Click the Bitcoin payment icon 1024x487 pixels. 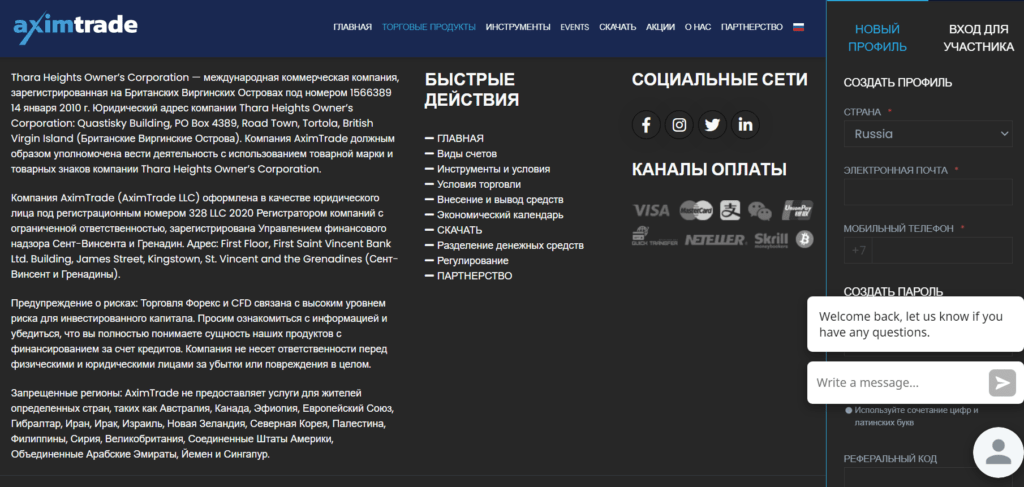coord(805,240)
